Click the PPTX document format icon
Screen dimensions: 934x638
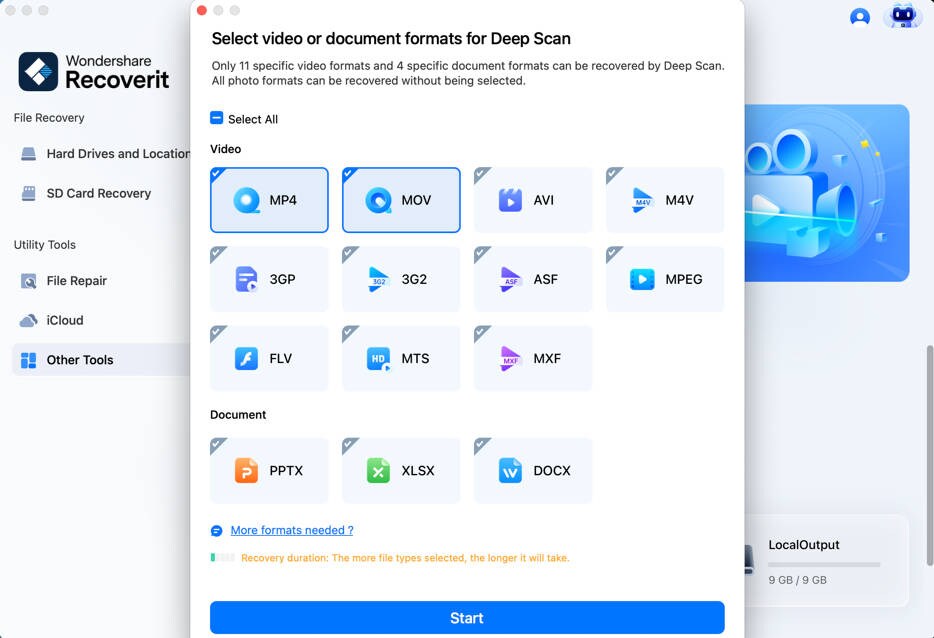point(268,470)
